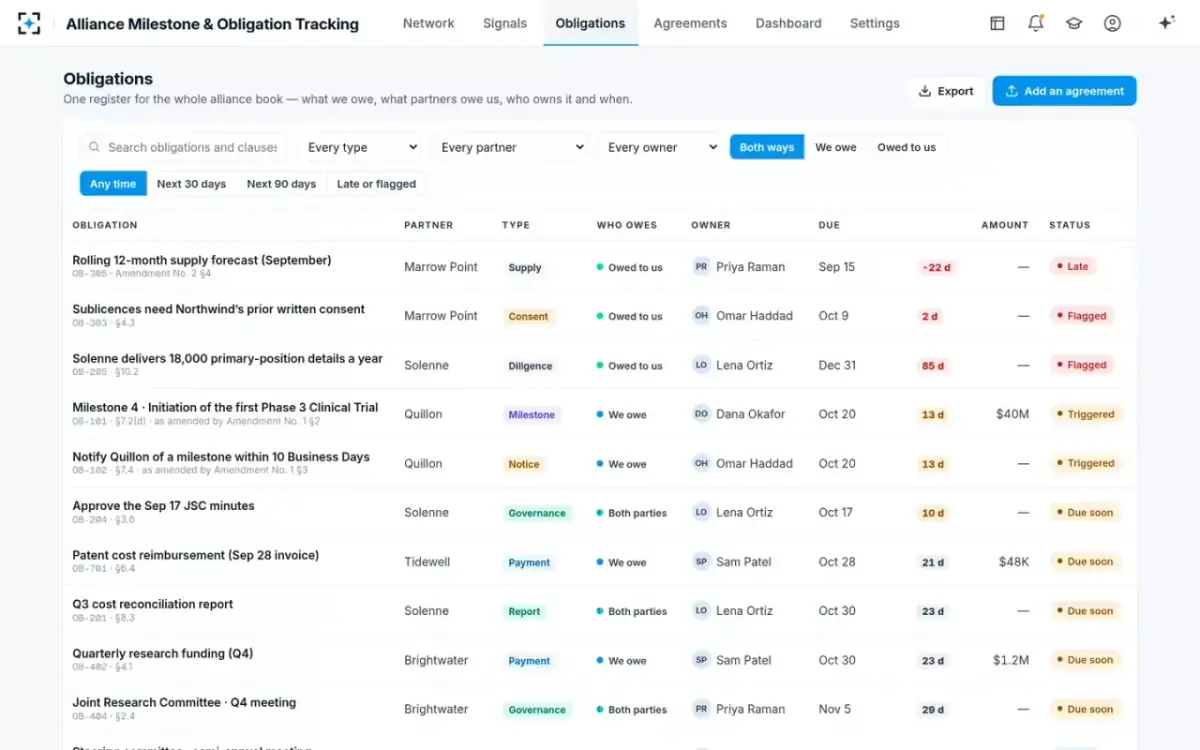Open the Every type dropdown

coord(361,147)
